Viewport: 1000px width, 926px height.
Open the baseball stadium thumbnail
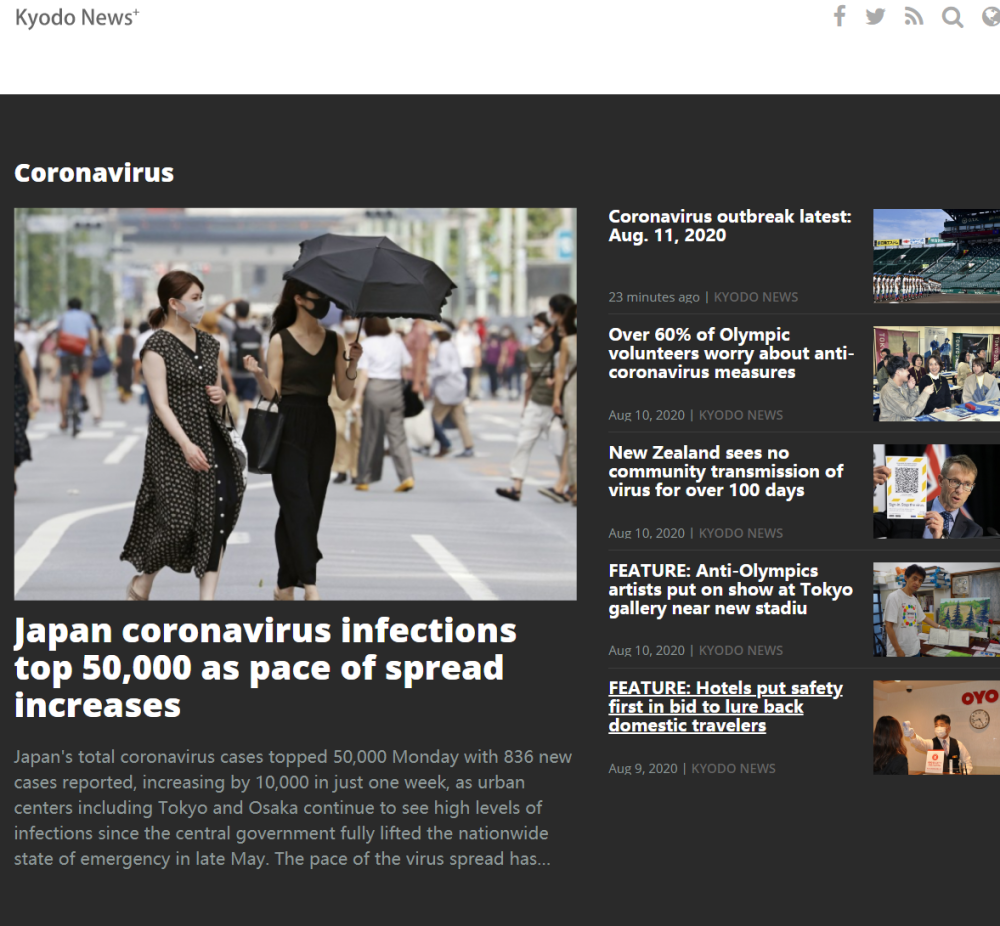coord(936,256)
